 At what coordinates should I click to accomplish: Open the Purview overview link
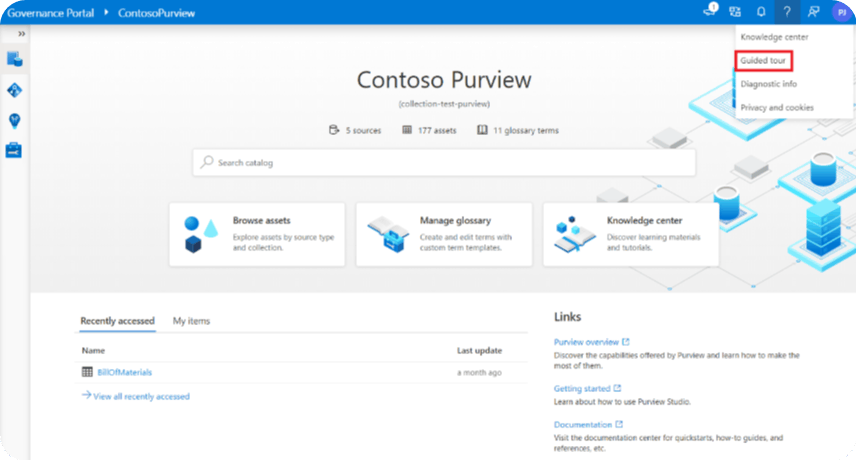point(586,342)
